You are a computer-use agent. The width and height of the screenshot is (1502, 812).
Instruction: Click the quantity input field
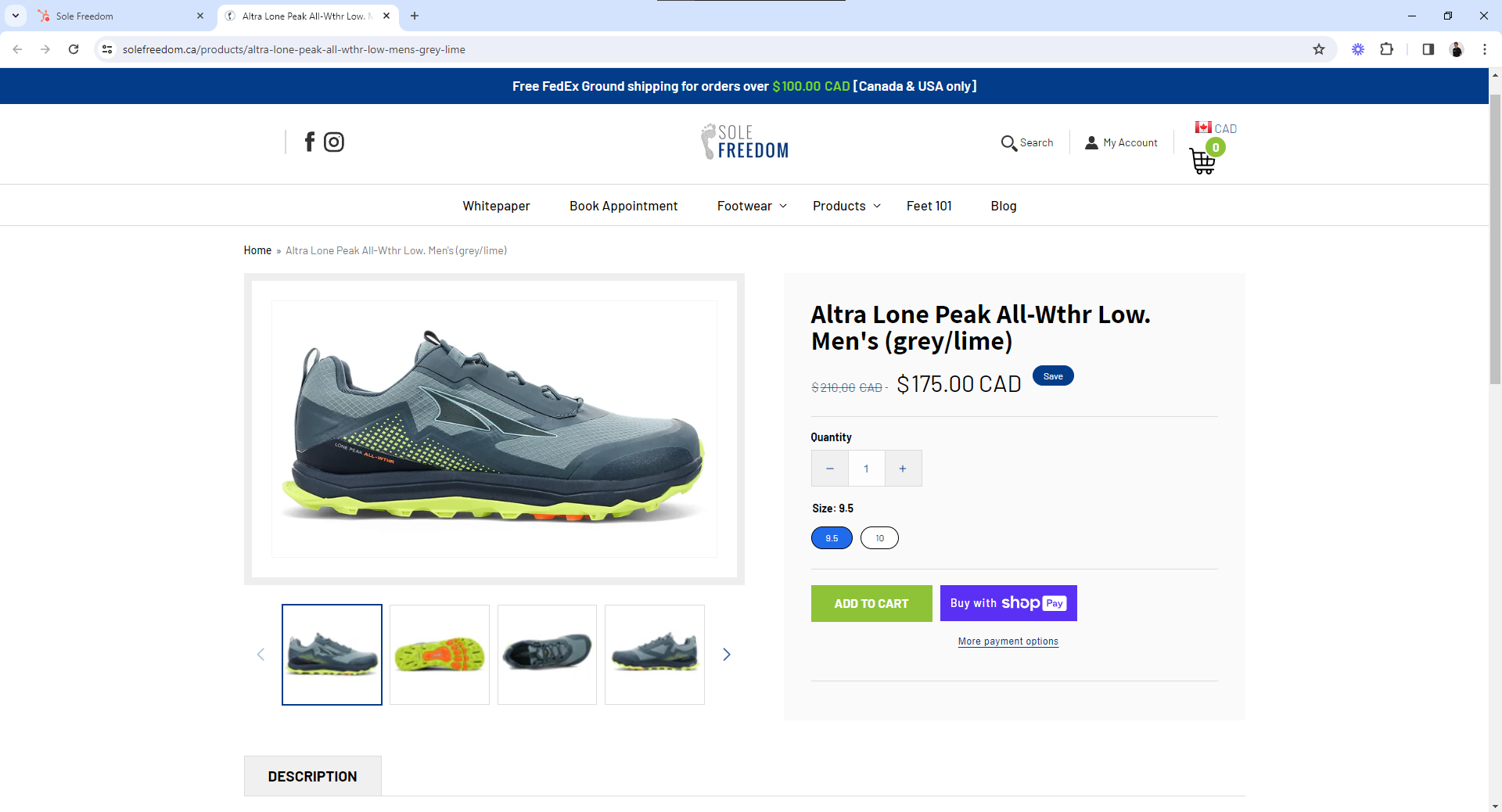click(x=866, y=469)
